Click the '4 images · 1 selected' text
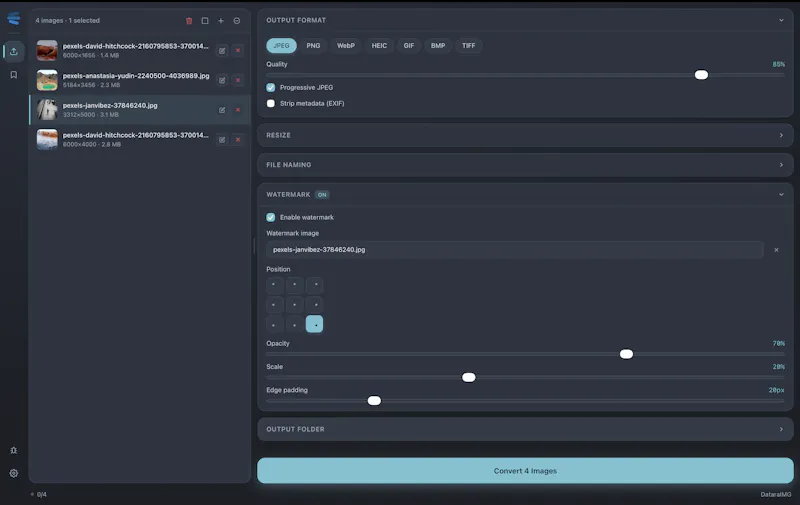Image resolution: width=800 pixels, height=505 pixels. click(68, 21)
